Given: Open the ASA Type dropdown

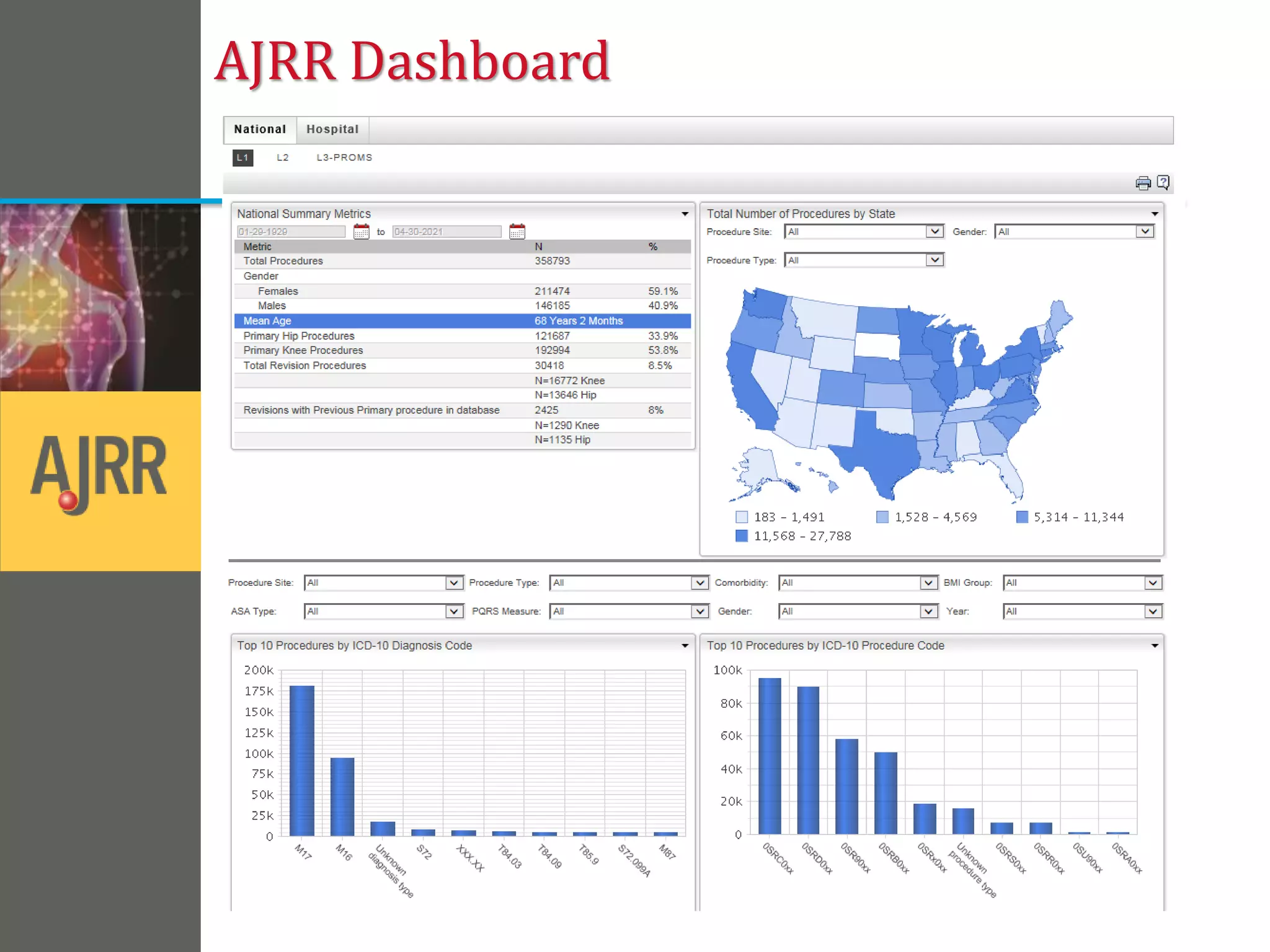Looking at the screenshot, I should click(x=384, y=611).
